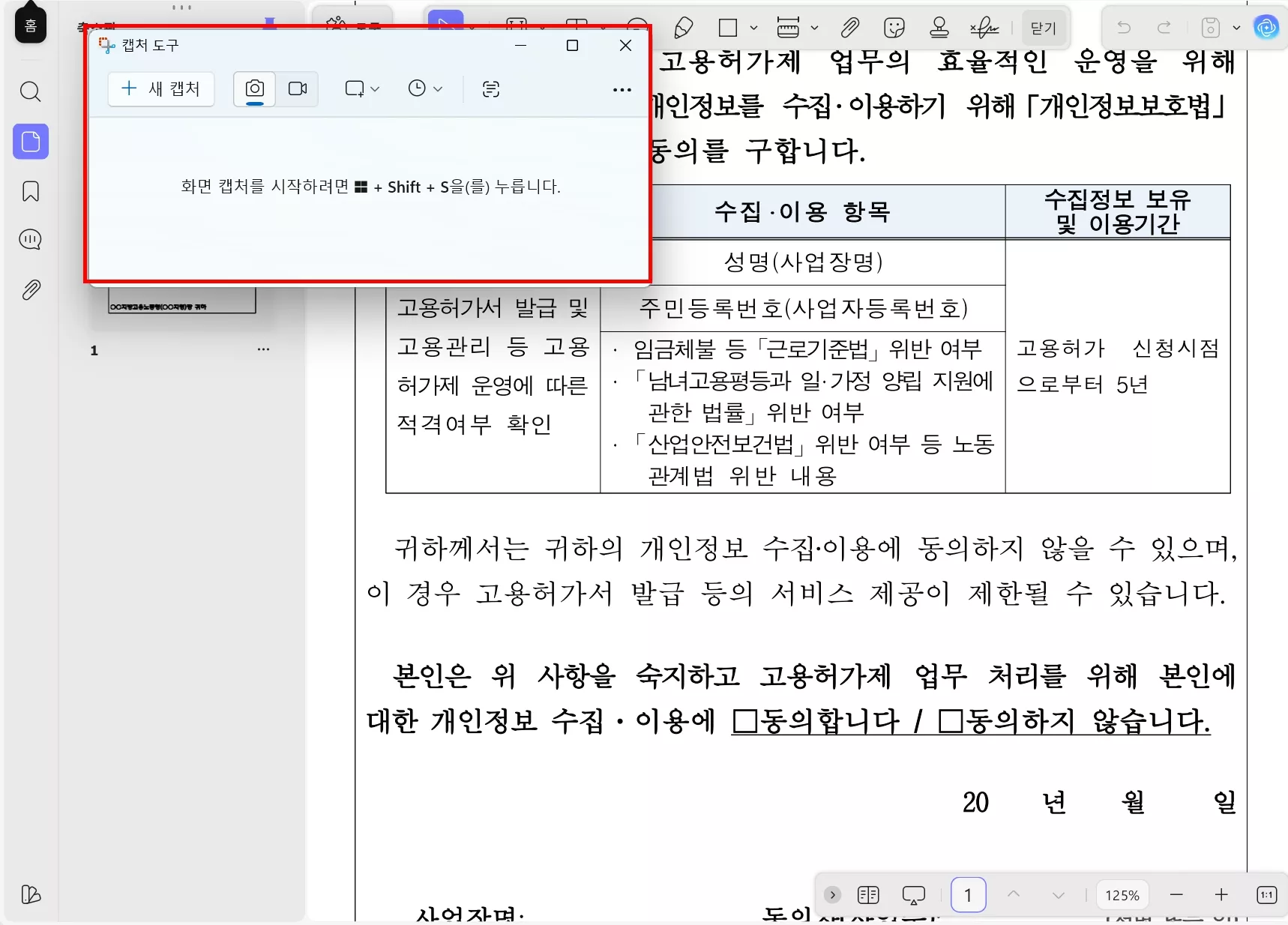The height and width of the screenshot is (925, 1288).
Task: Click the paperclip attachment tool
Action: (850, 28)
